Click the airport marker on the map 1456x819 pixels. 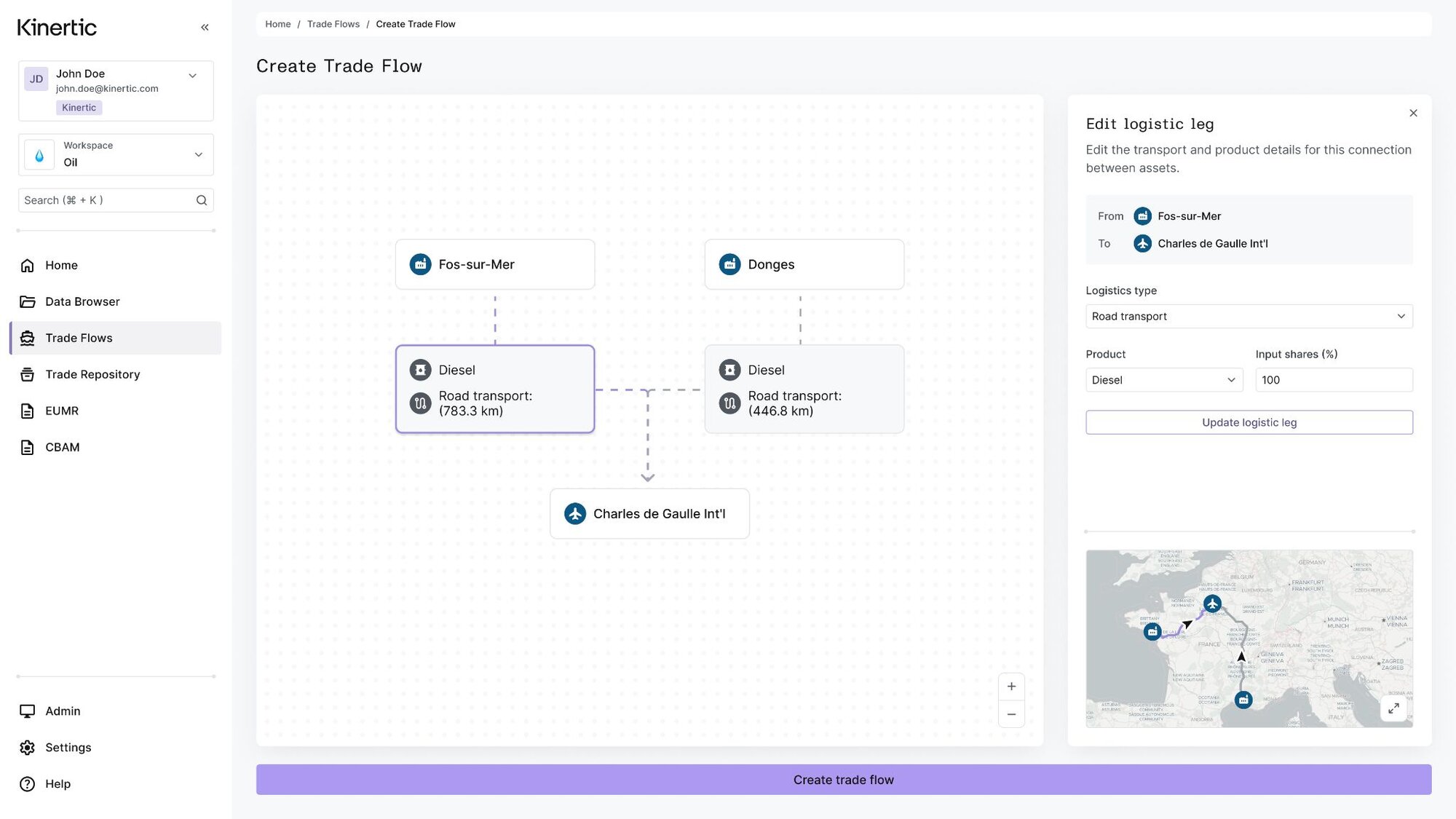coord(1212,604)
